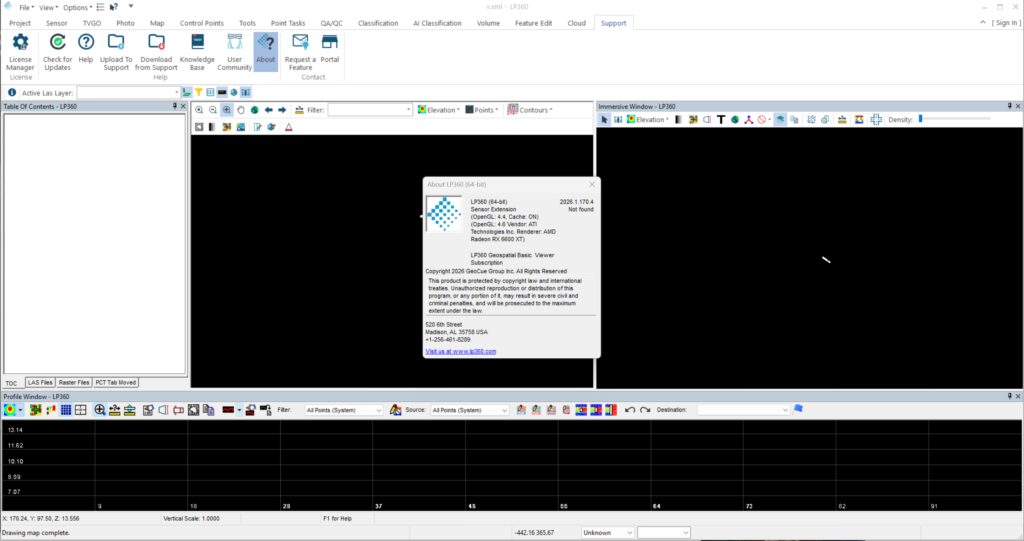Viewport: 1024px width, 541px height.
Task: Click the measure triangle icon in map toolbar
Action: tap(289, 127)
